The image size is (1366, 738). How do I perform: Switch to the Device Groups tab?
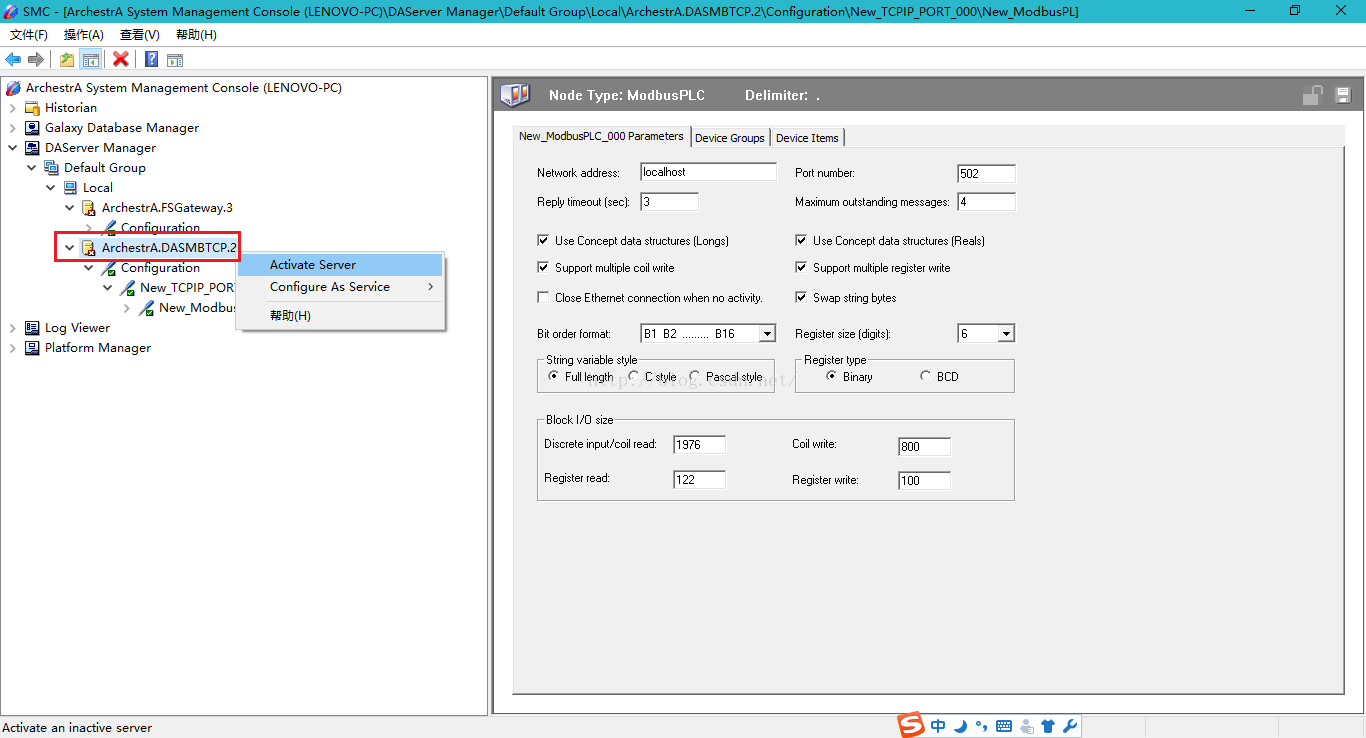(730, 138)
